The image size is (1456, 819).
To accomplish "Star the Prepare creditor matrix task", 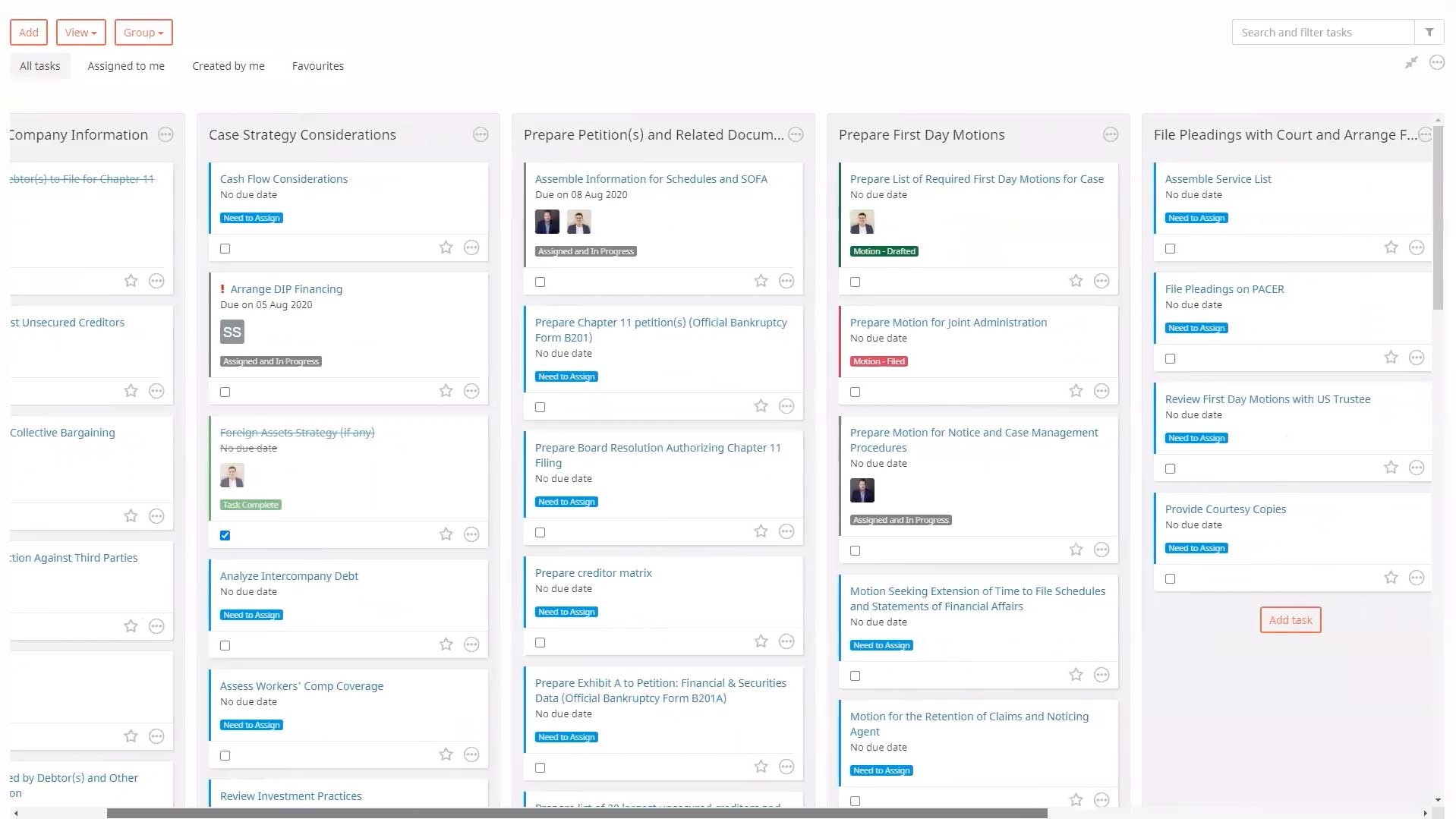I will tap(761, 641).
